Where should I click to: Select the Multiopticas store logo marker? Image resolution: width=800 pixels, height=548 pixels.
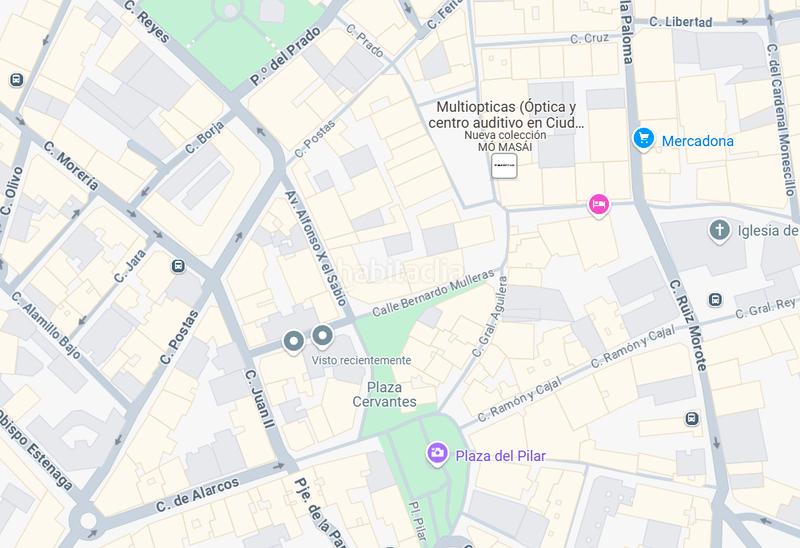pyautogui.click(x=504, y=166)
